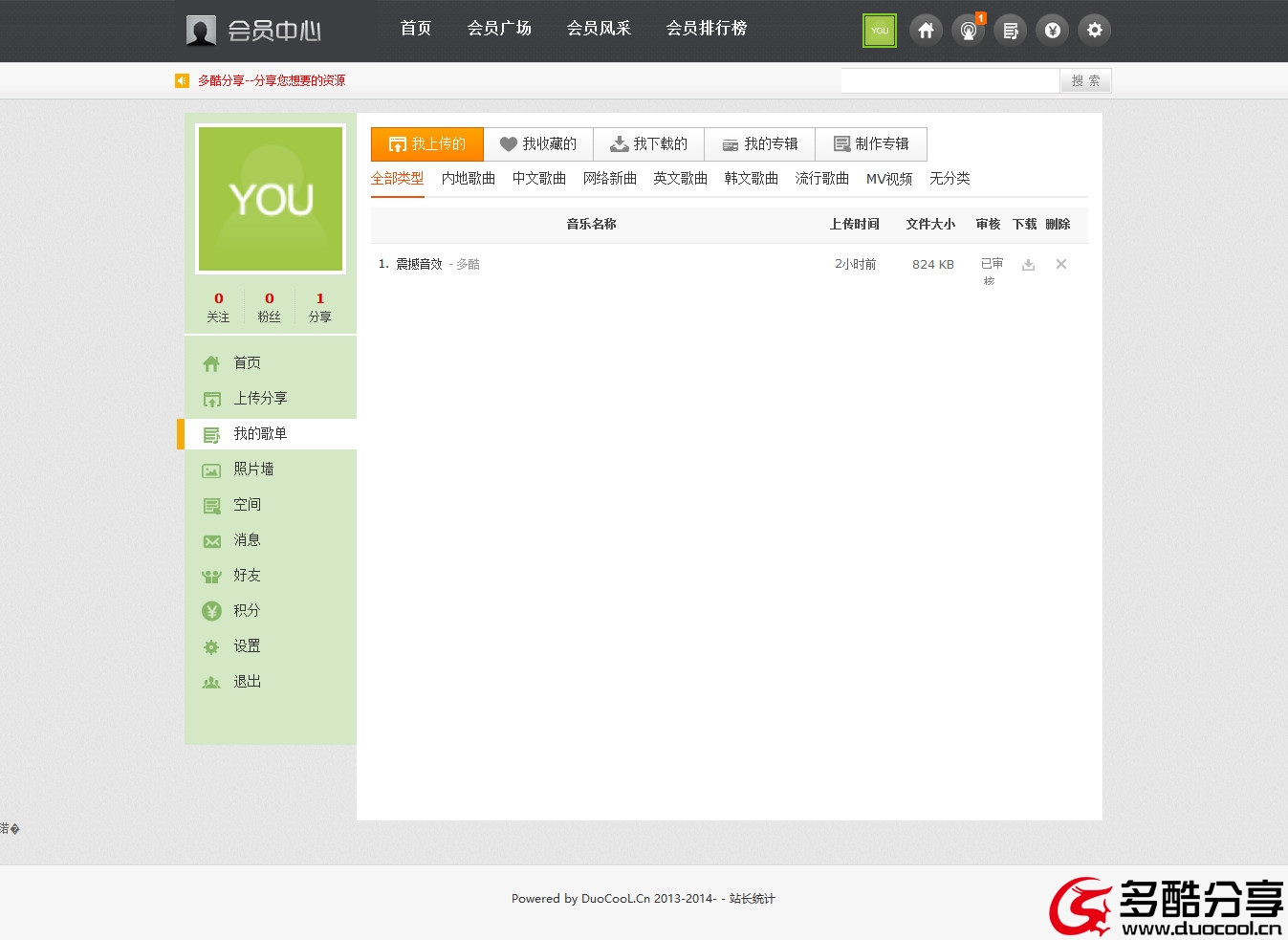
Task: Download the 震撼音效 track
Action: 1028,265
